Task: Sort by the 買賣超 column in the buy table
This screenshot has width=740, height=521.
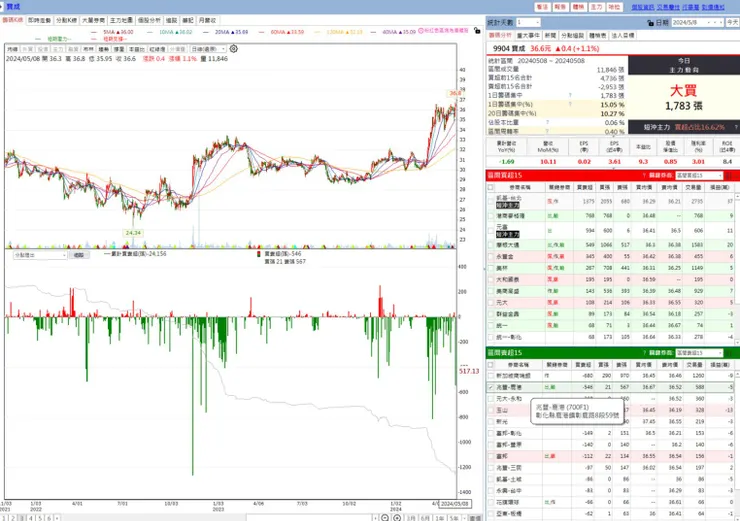Action: click(x=583, y=187)
